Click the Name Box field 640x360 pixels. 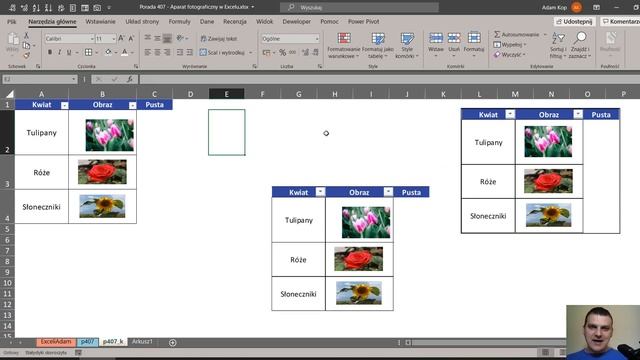39,79
